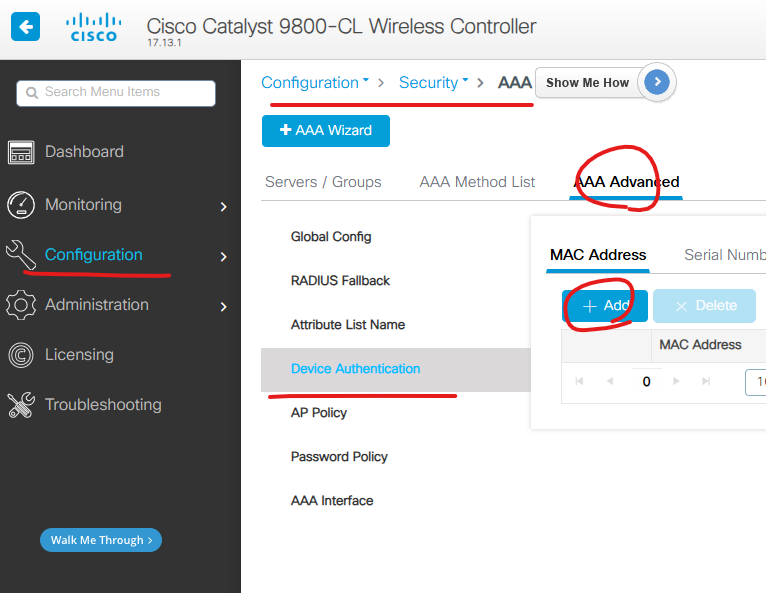Image resolution: width=766 pixels, height=593 pixels.
Task: Expand the Administration submenu chevron
Action: pos(224,306)
